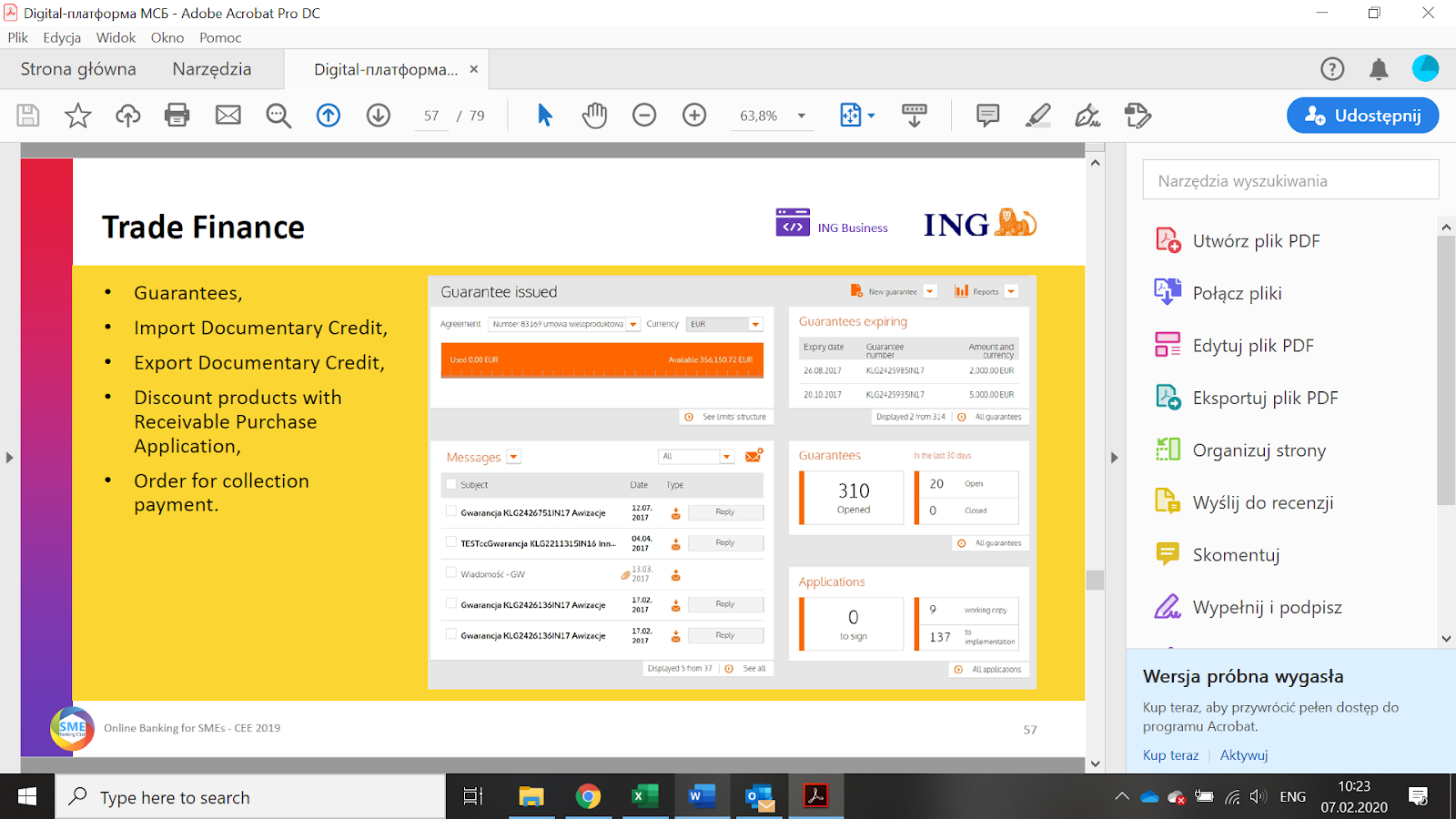Open the find text magnifier tool
Viewport: 1456px width, 819px height.
point(278,116)
